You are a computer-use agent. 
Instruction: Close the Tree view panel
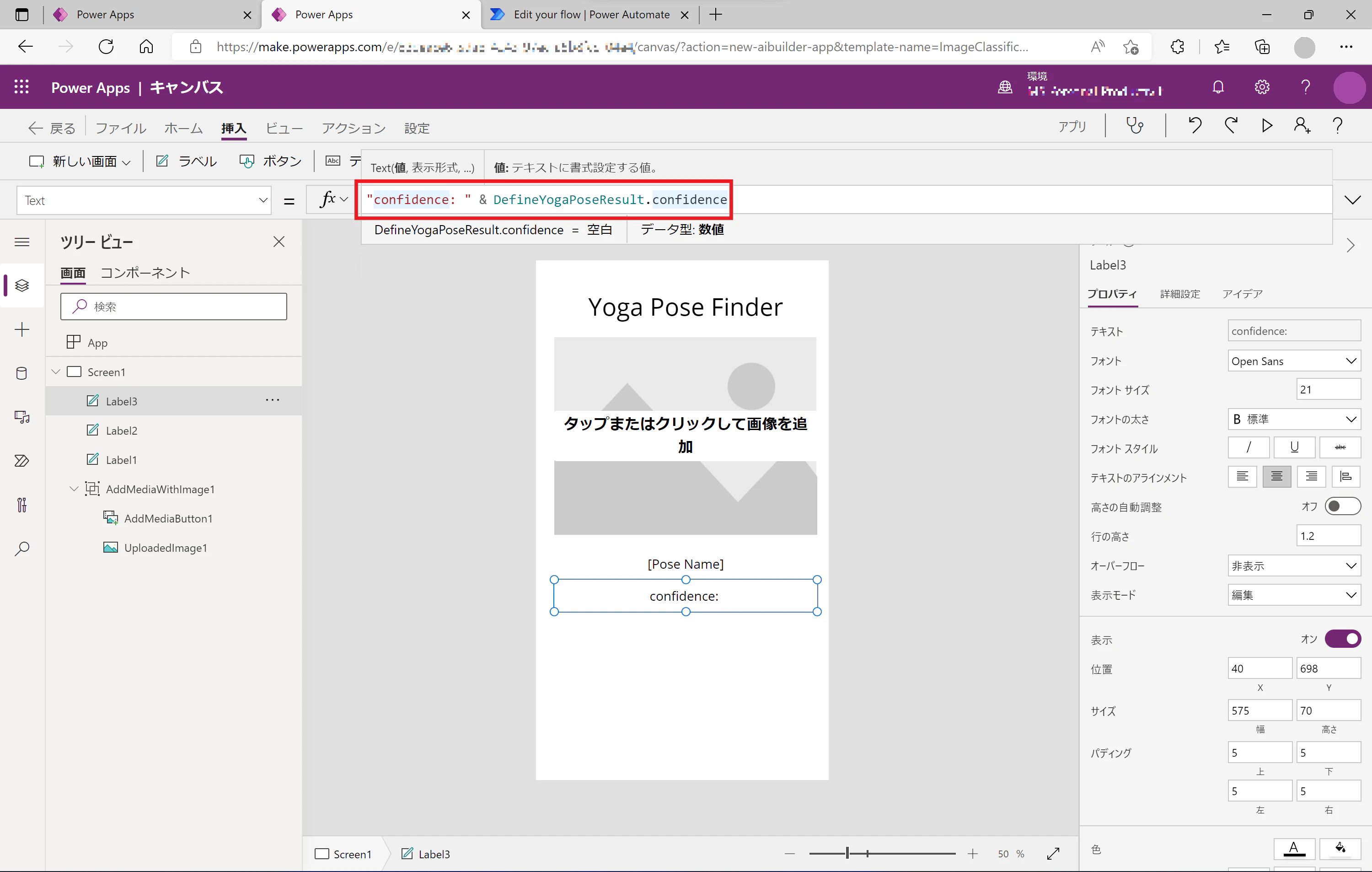[279, 242]
